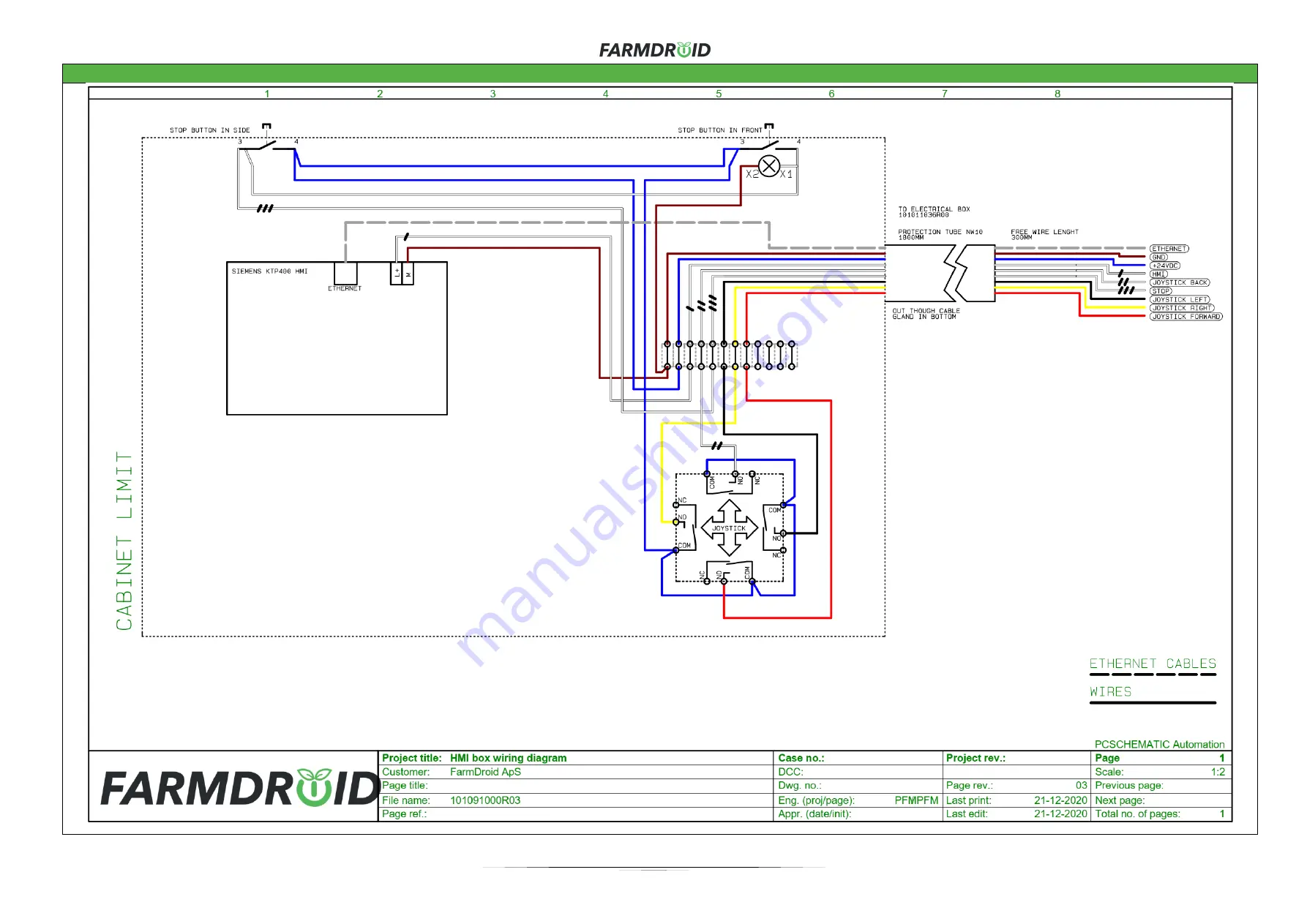The height and width of the screenshot is (924, 1307).
Task: Click the FARMDROID logo at page top
Action: (655, 50)
